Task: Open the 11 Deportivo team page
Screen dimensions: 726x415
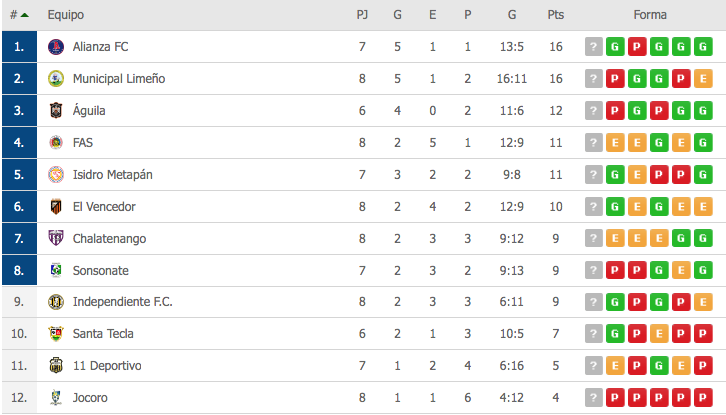Action: tap(106, 366)
